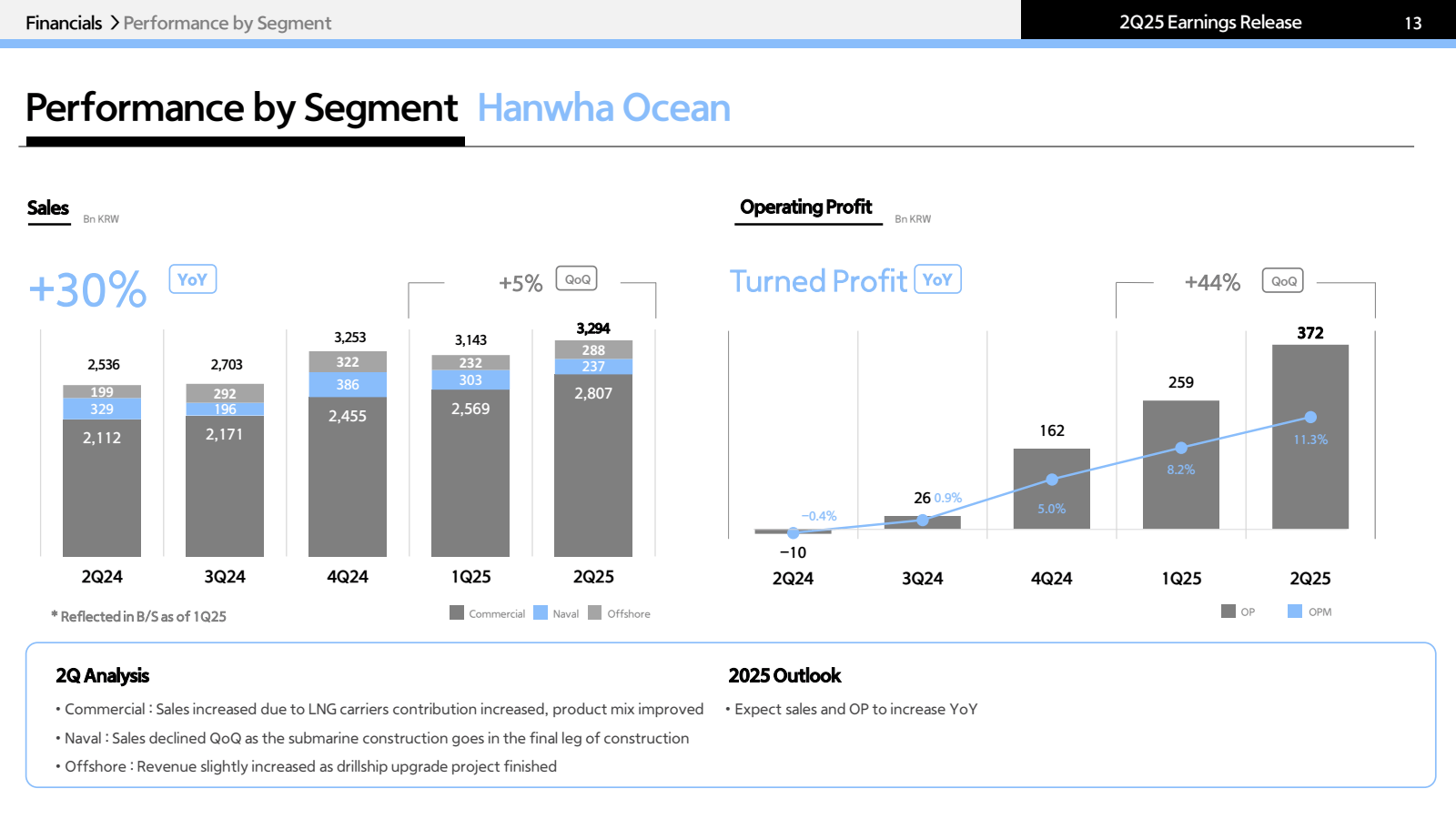Click the 322 offshore bar segment

pos(348,361)
